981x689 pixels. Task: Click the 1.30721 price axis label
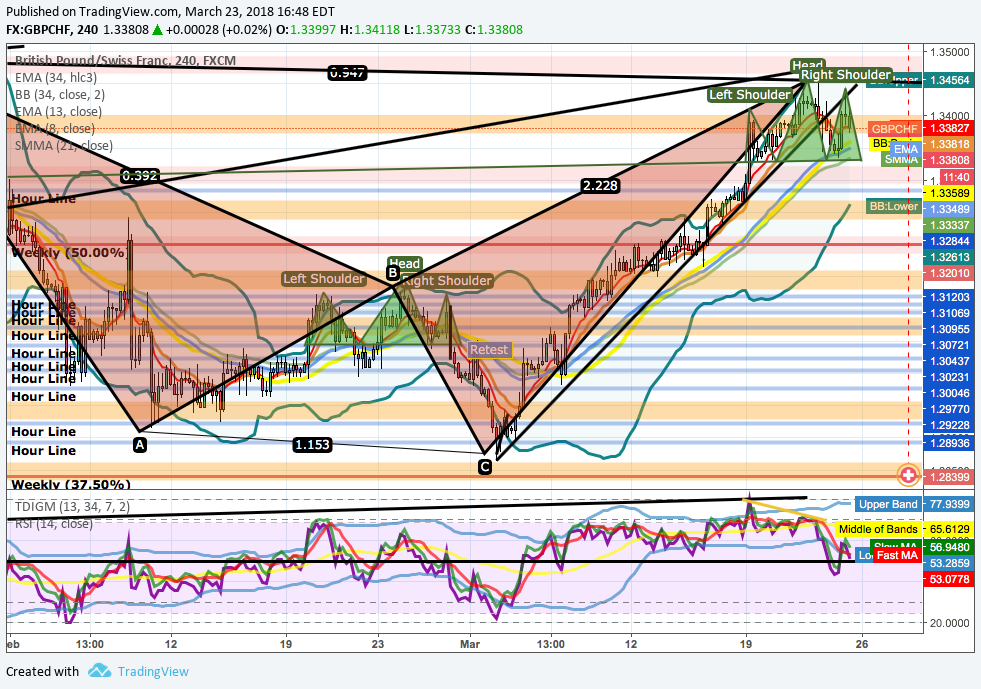[949, 345]
